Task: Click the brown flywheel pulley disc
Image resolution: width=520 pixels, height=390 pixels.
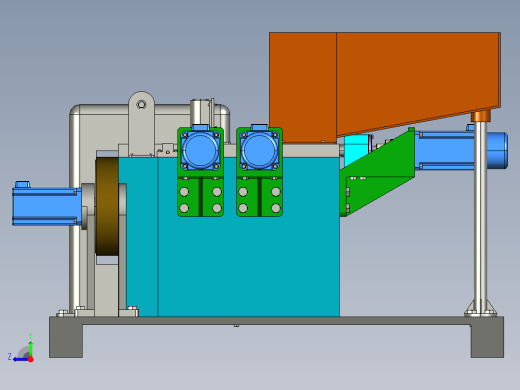Action: tap(107, 207)
